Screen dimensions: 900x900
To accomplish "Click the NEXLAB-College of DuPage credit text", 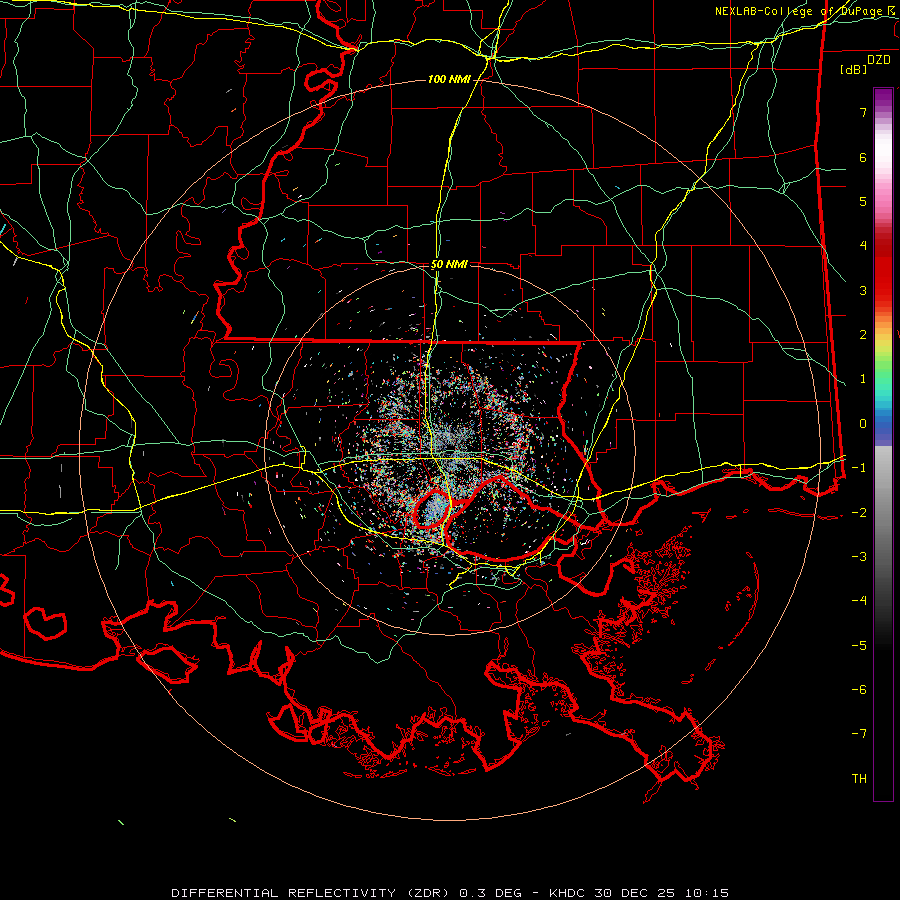I will (x=806, y=11).
